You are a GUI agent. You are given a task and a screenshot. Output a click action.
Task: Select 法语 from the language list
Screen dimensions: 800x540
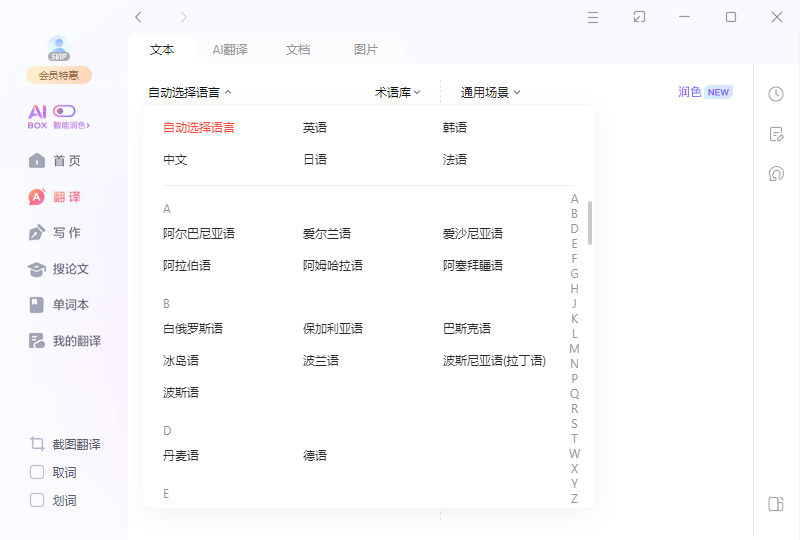pos(455,160)
